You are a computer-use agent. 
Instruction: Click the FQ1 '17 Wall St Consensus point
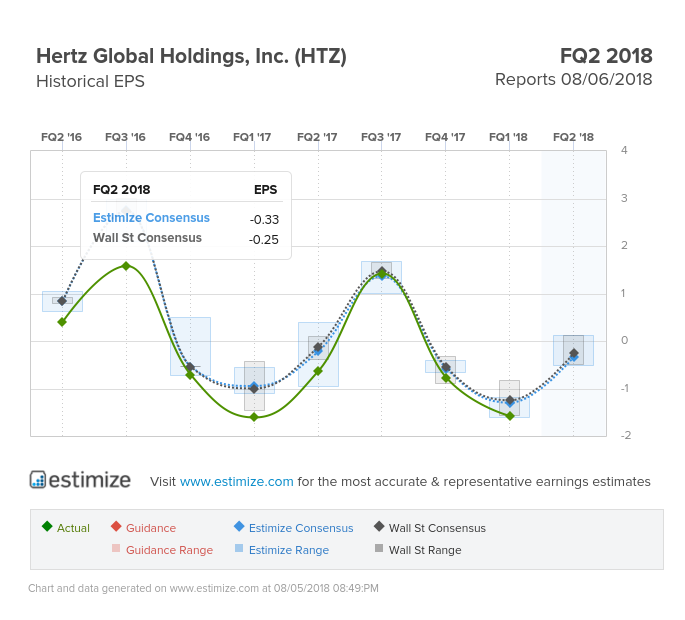pyautogui.click(x=254, y=389)
